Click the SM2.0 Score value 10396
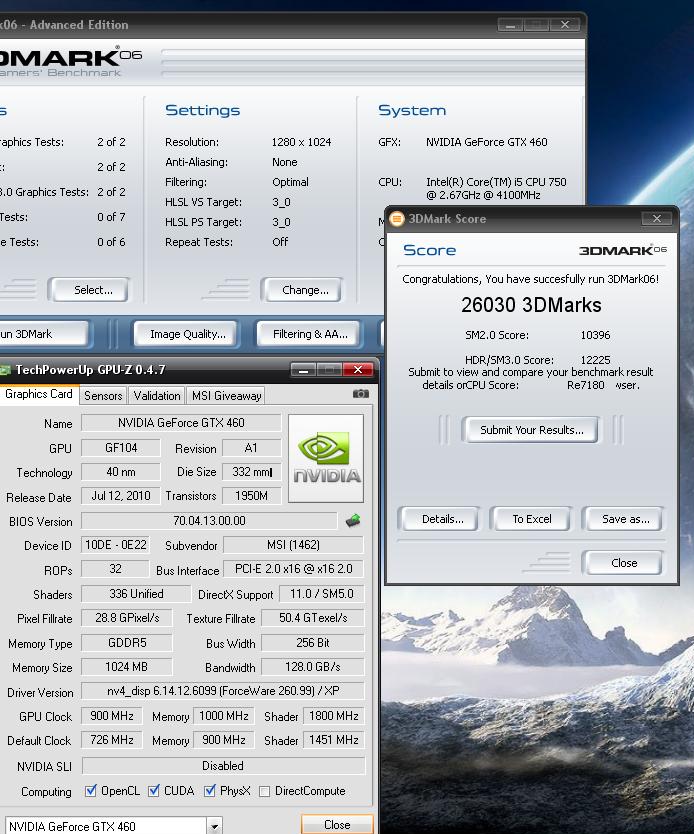This screenshot has width=694, height=834. [595, 335]
